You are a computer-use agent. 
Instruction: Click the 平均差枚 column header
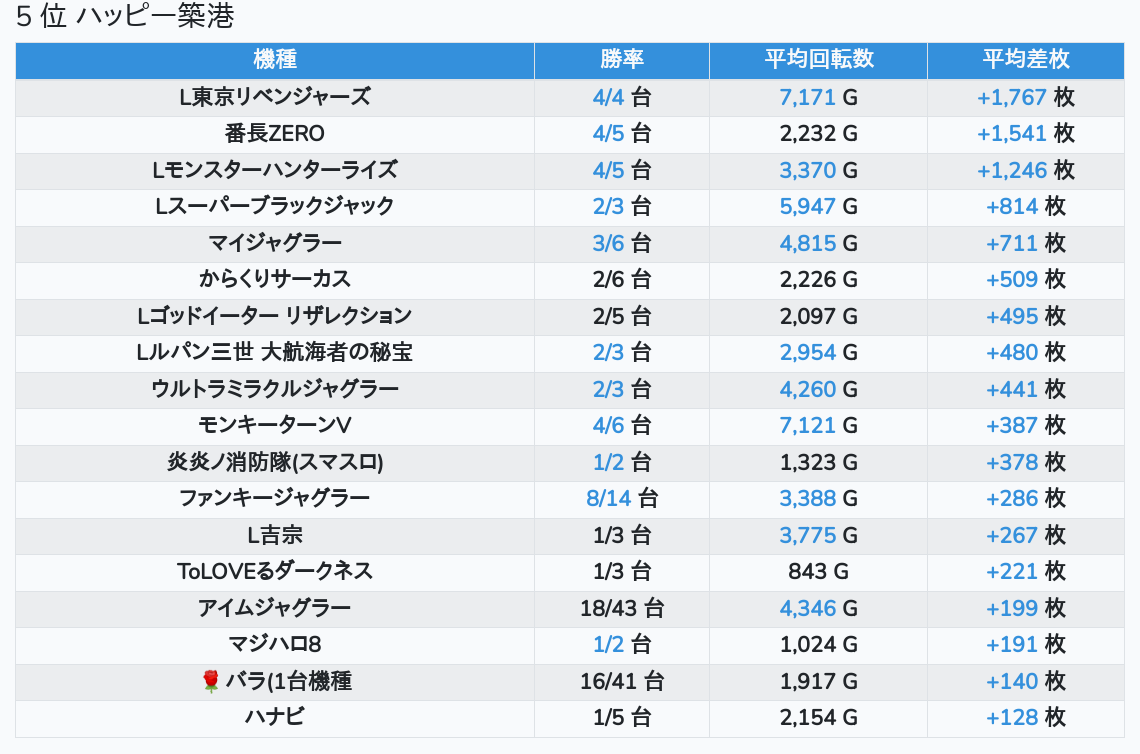1026,60
